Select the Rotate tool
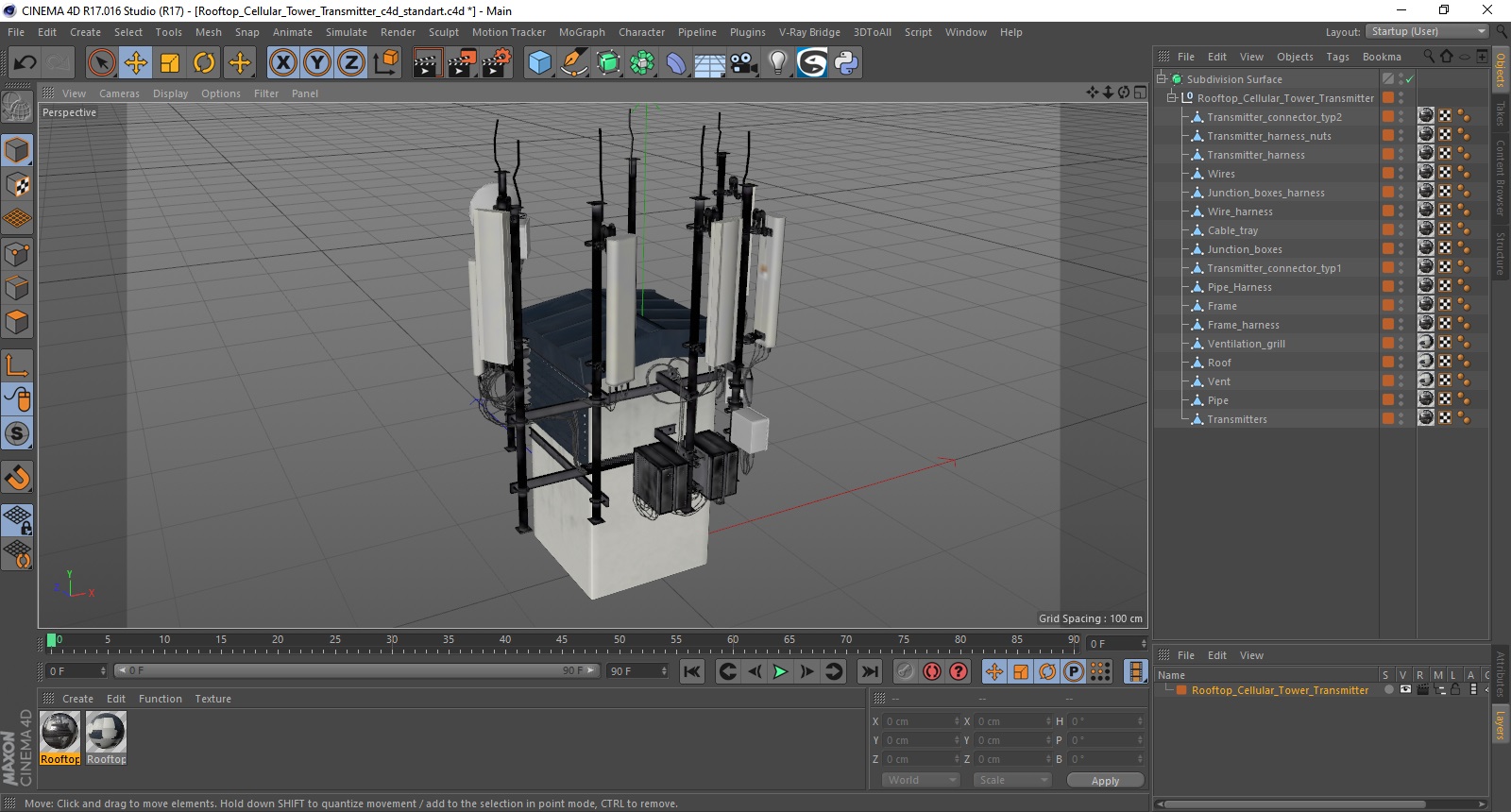Viewport: 1511px width, 812px height. [204, 63]
